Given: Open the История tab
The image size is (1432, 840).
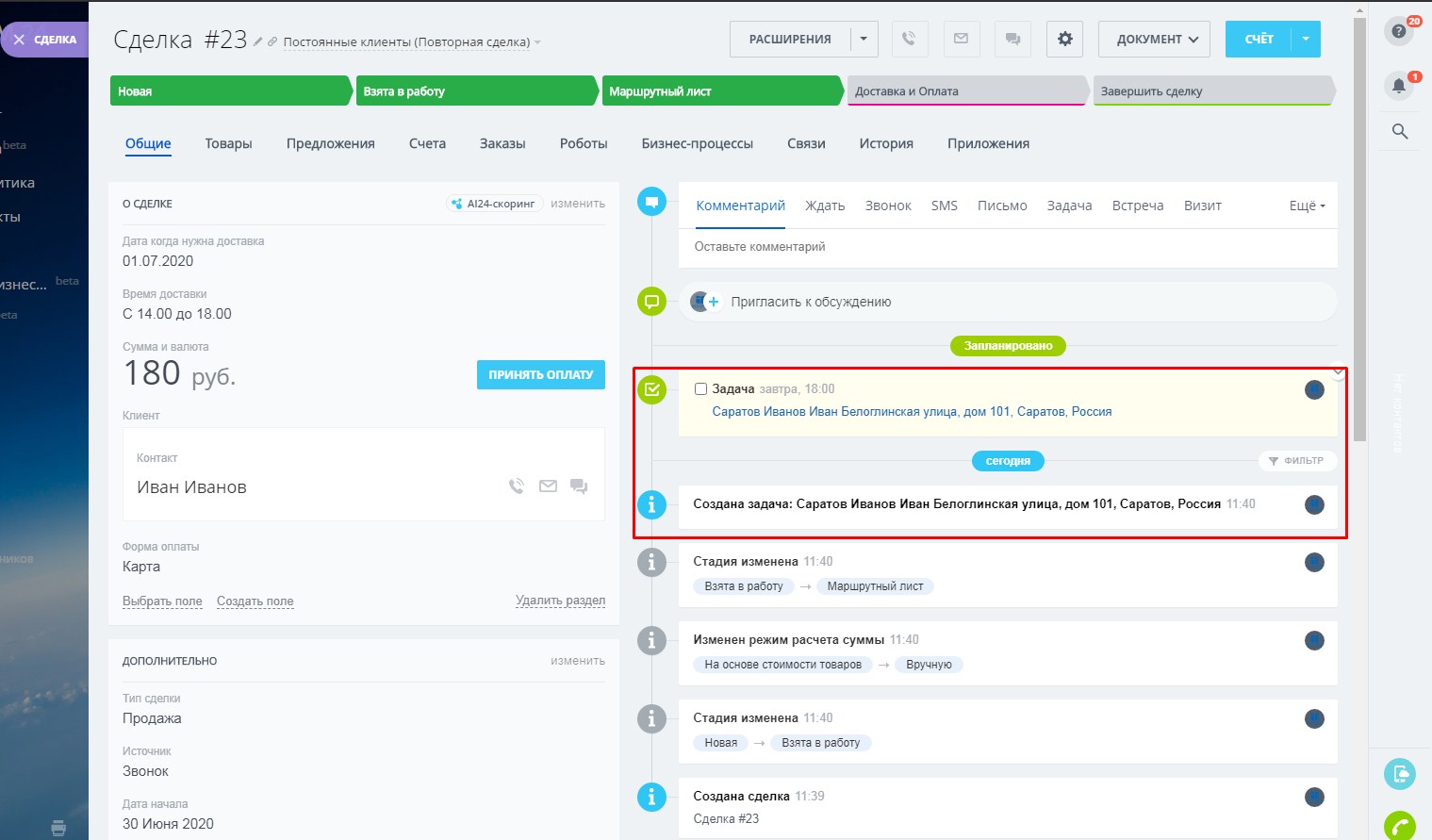Looking at the screenshot, I should [885, 143].
